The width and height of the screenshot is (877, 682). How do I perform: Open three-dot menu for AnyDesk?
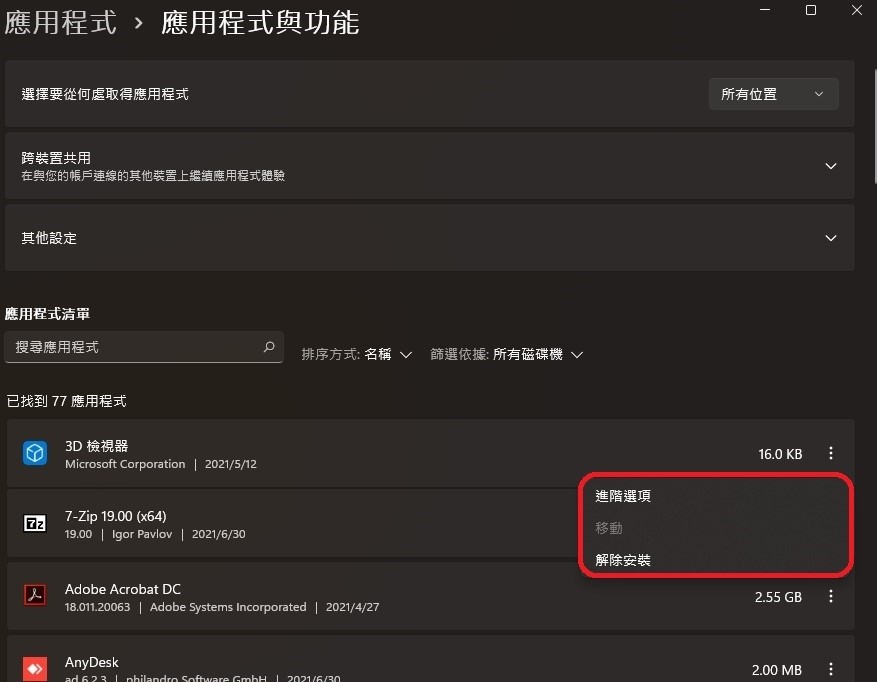(x=831, y=669)
